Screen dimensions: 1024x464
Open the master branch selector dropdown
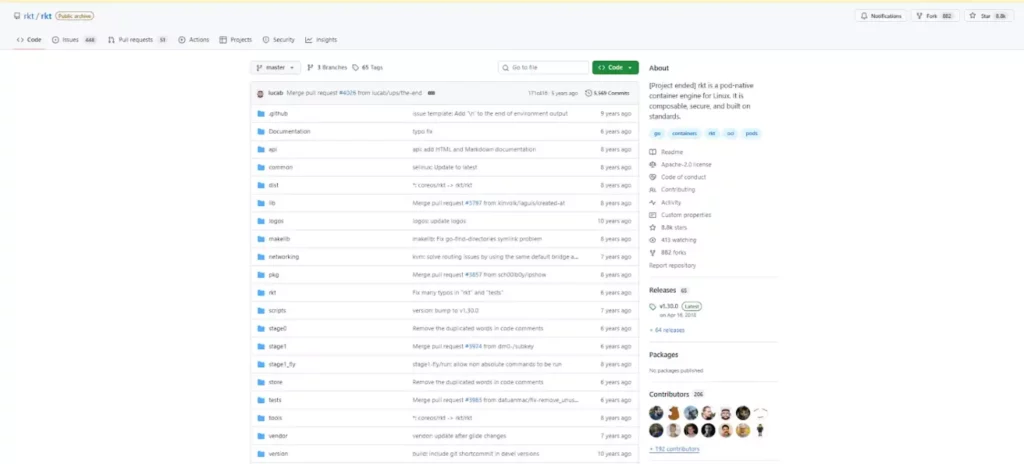275,67
